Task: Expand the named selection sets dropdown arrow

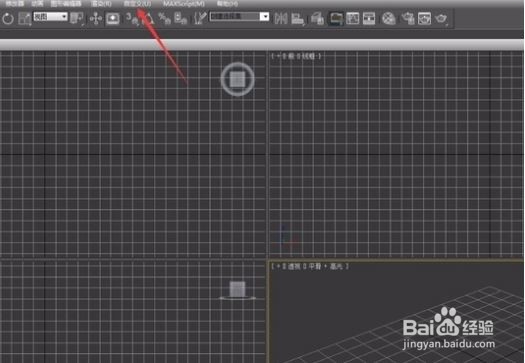Action: (x=265, y=16)
